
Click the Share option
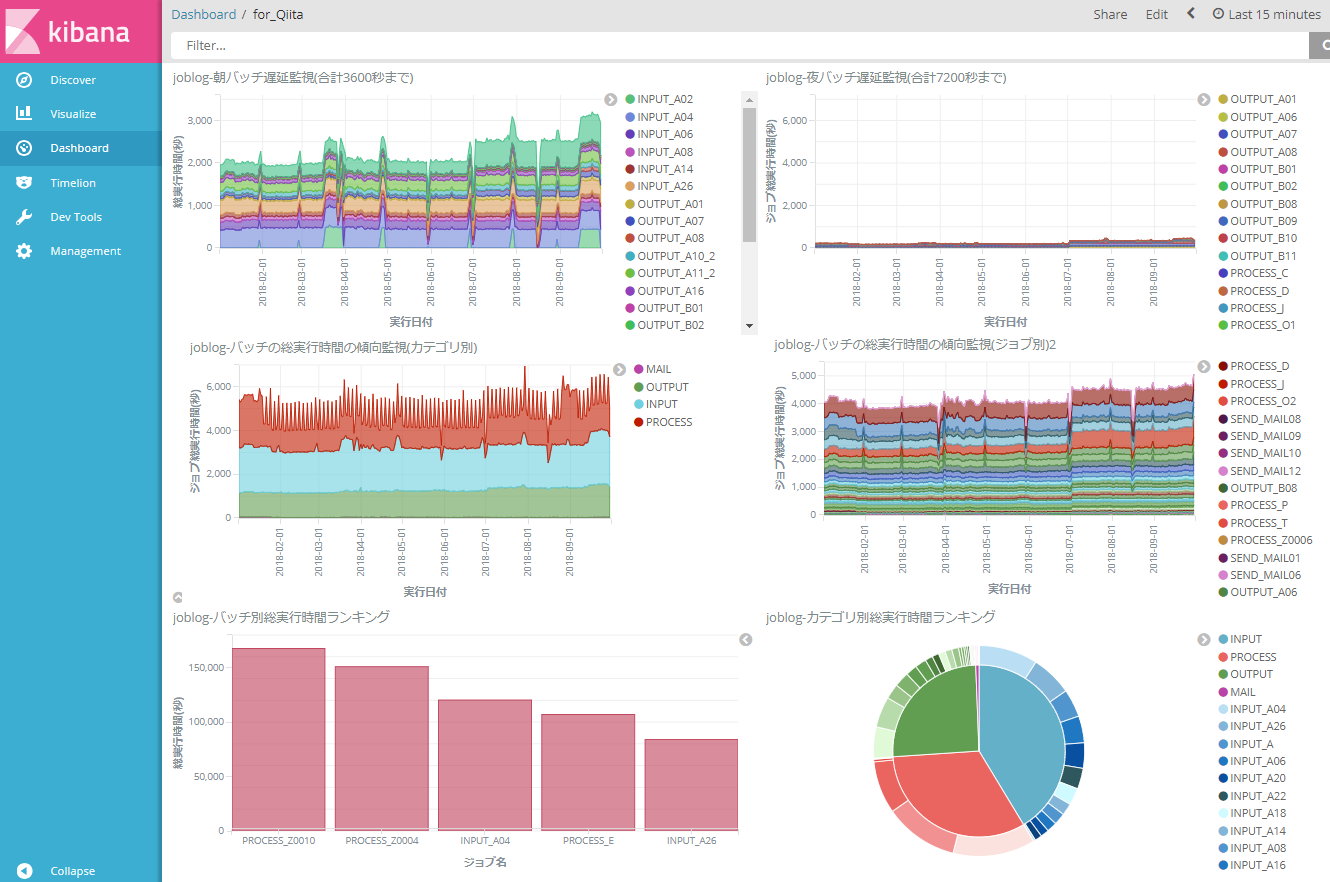click(x=1110, y=14)
